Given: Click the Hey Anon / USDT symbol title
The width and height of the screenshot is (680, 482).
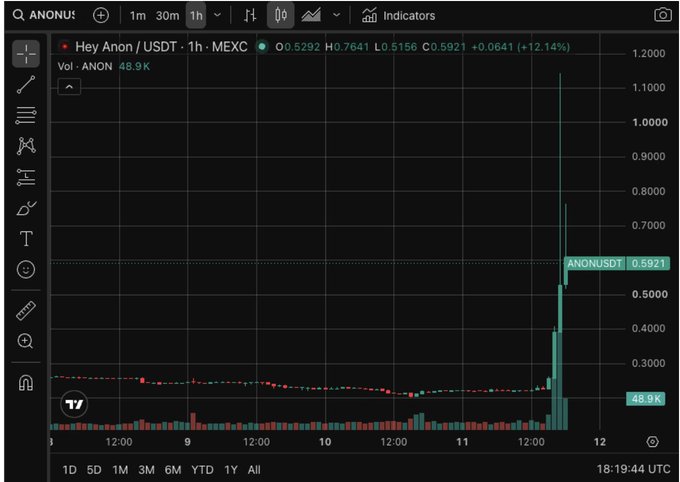Looking at the screenshot, I should pos(161,46).
